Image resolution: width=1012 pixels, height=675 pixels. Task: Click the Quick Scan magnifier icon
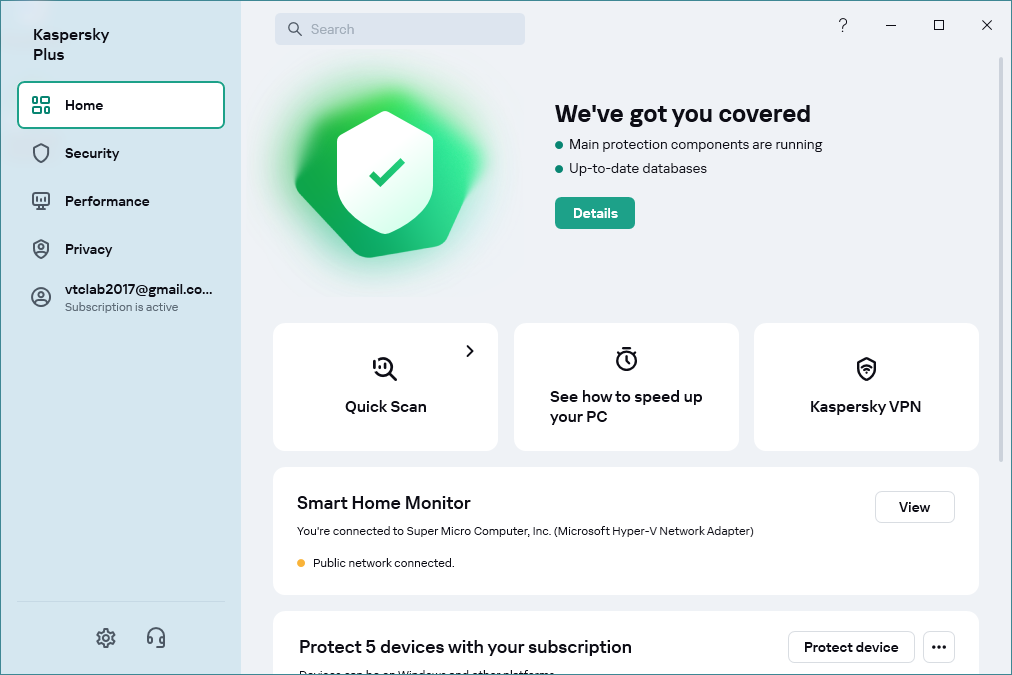pos(385,369)
